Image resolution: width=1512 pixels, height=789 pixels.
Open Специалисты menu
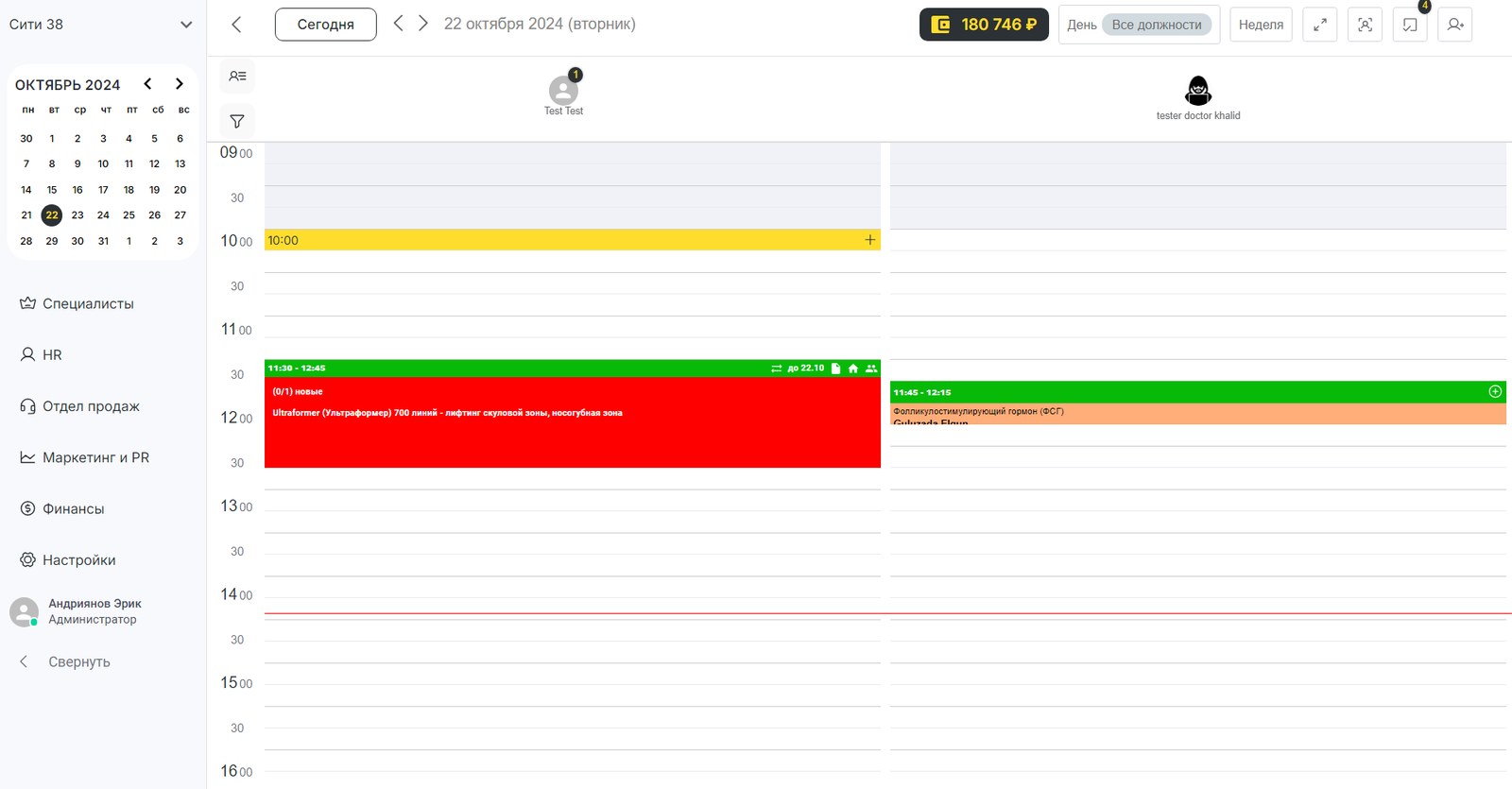pos(77,303)
